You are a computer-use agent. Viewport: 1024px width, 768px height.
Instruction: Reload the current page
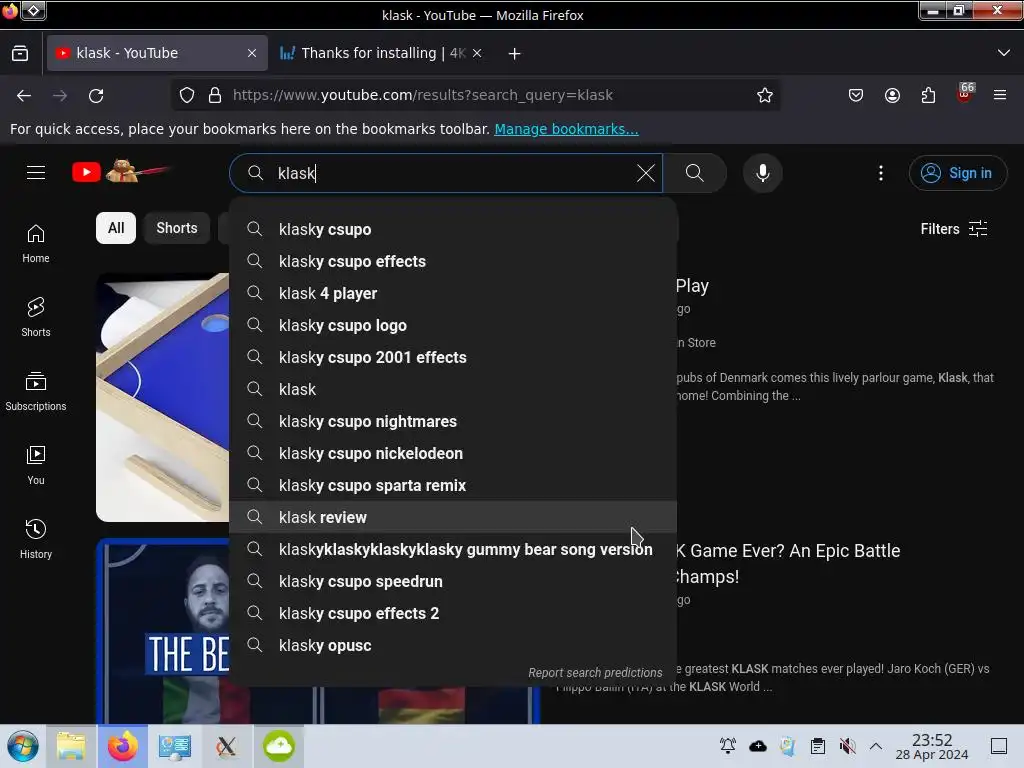point(96,95)
